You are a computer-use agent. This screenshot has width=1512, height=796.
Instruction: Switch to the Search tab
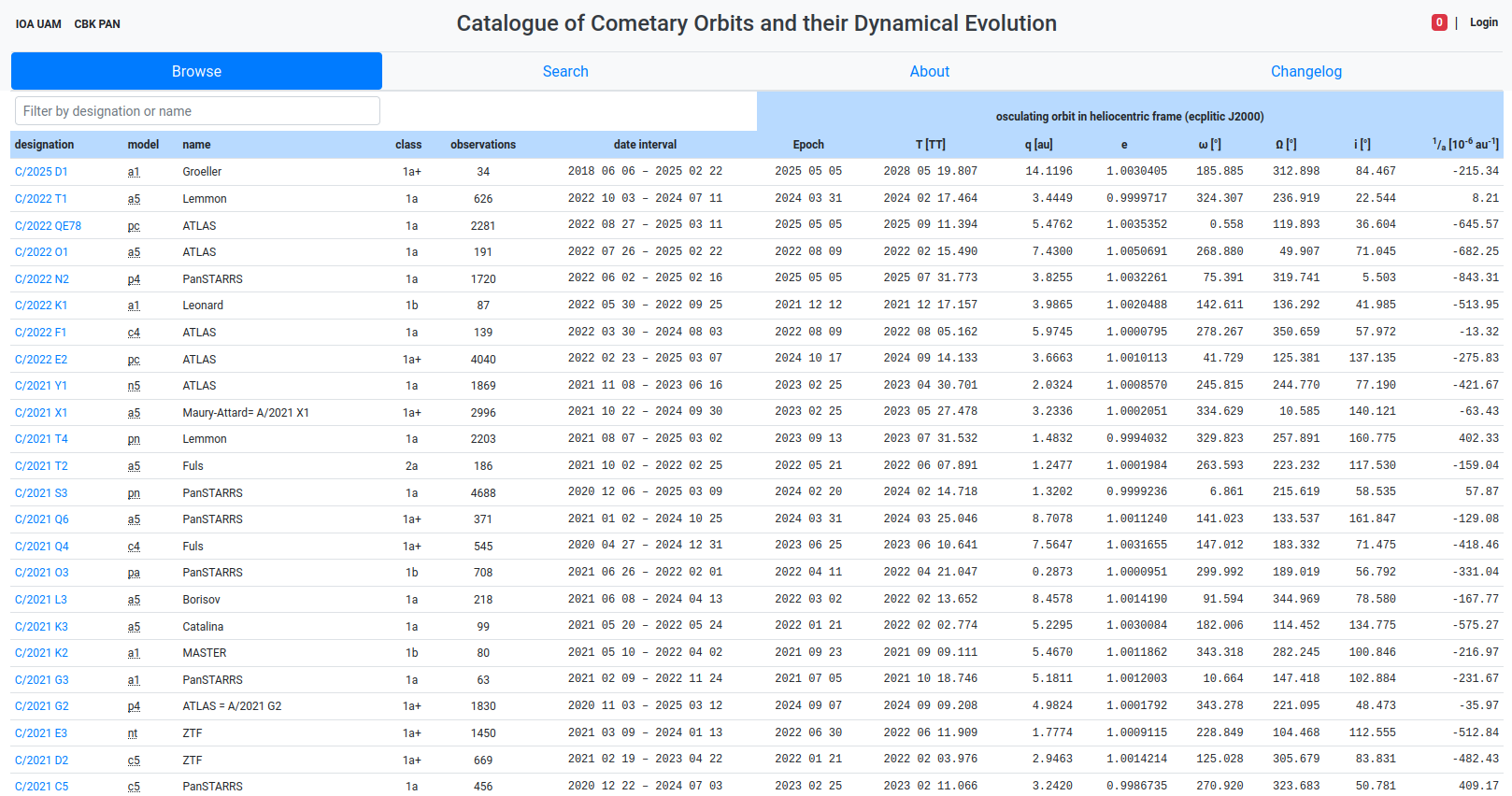(565, 71)
